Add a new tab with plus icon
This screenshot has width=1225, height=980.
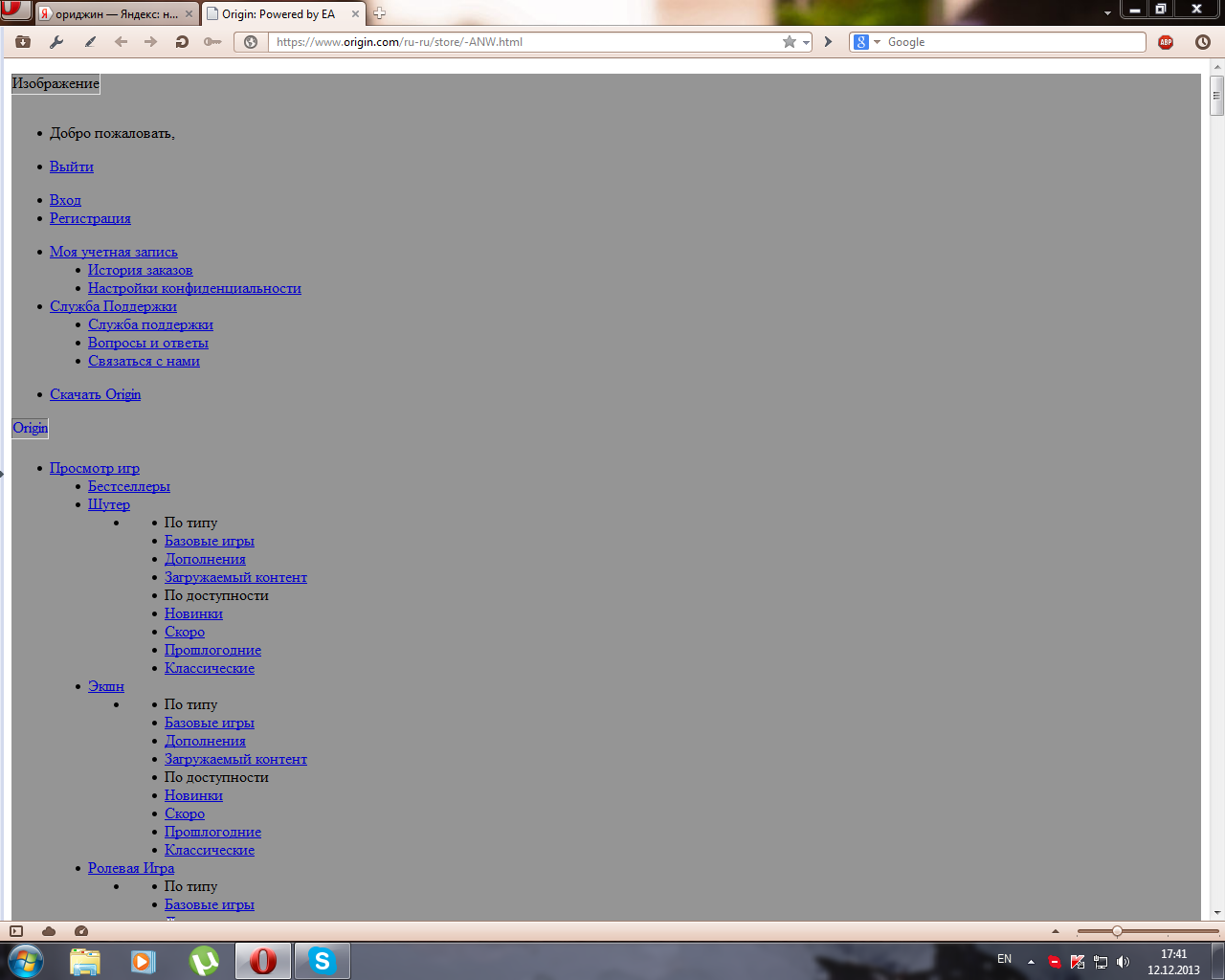(x=379, y=13)
